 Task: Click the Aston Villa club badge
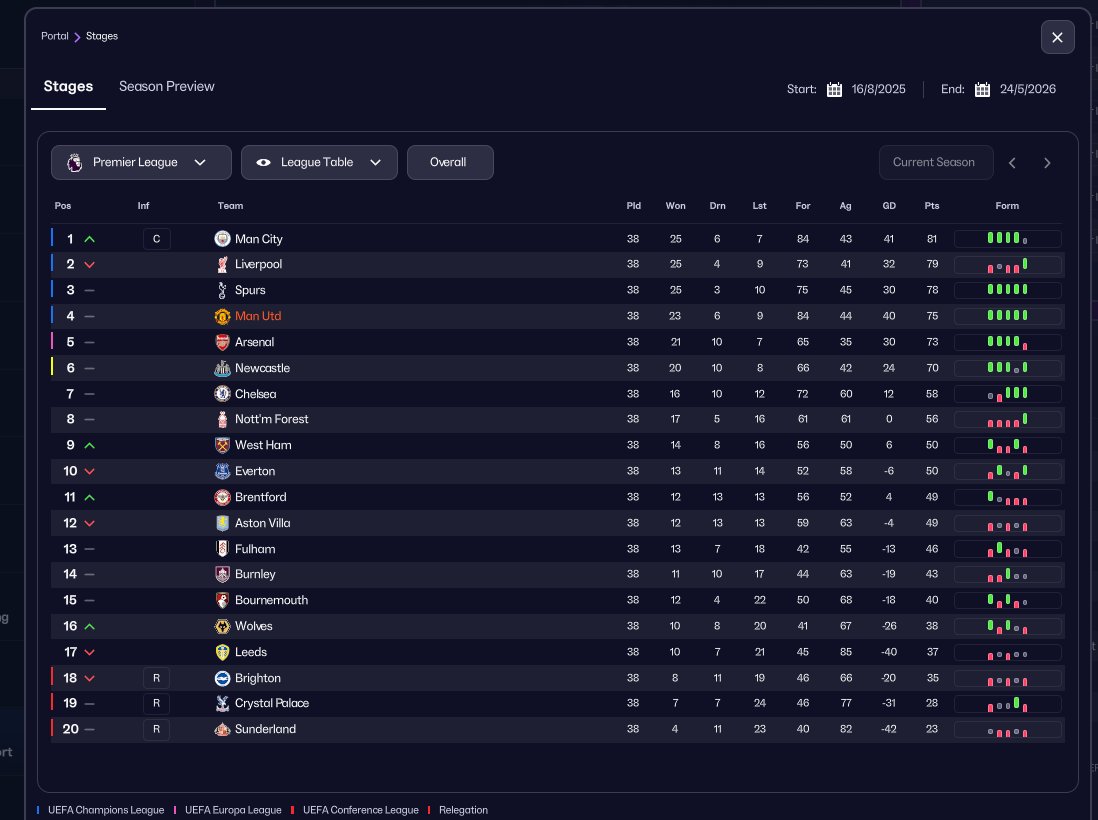pos(222,522)
